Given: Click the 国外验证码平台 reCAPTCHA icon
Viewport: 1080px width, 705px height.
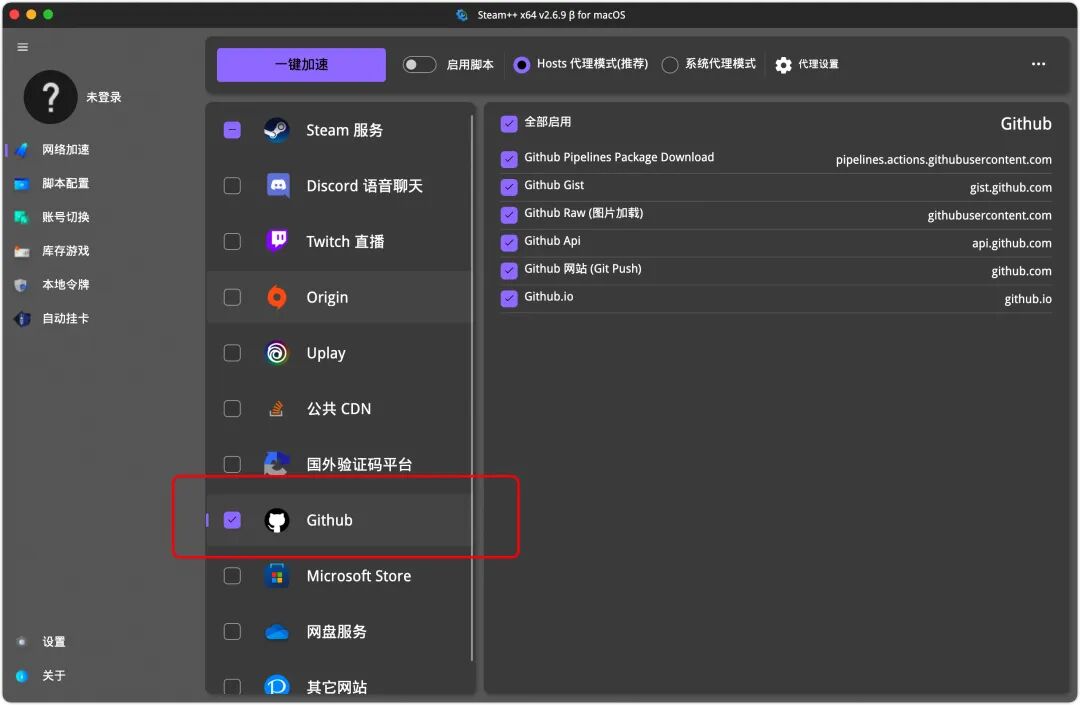Looking at the screenshot, I should tap(277, 464).
